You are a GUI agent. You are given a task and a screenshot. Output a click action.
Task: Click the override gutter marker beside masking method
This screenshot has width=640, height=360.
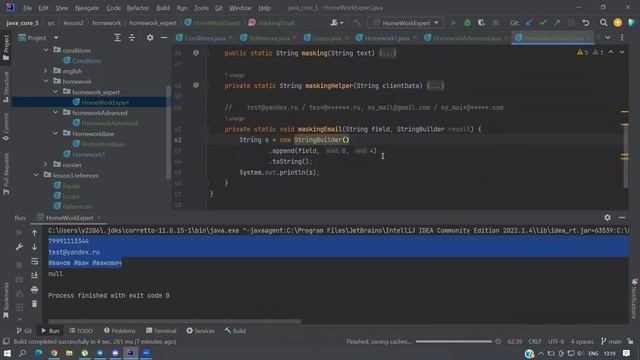(196, 53)
